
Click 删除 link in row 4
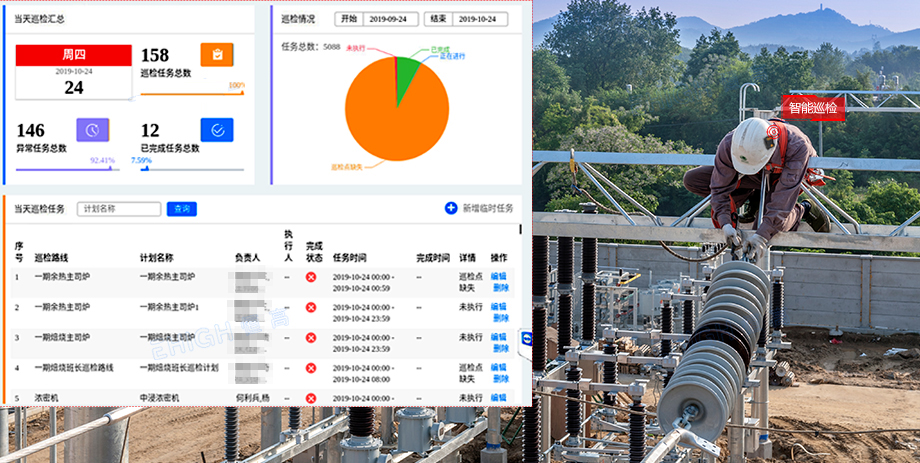(x=500, y=378)
